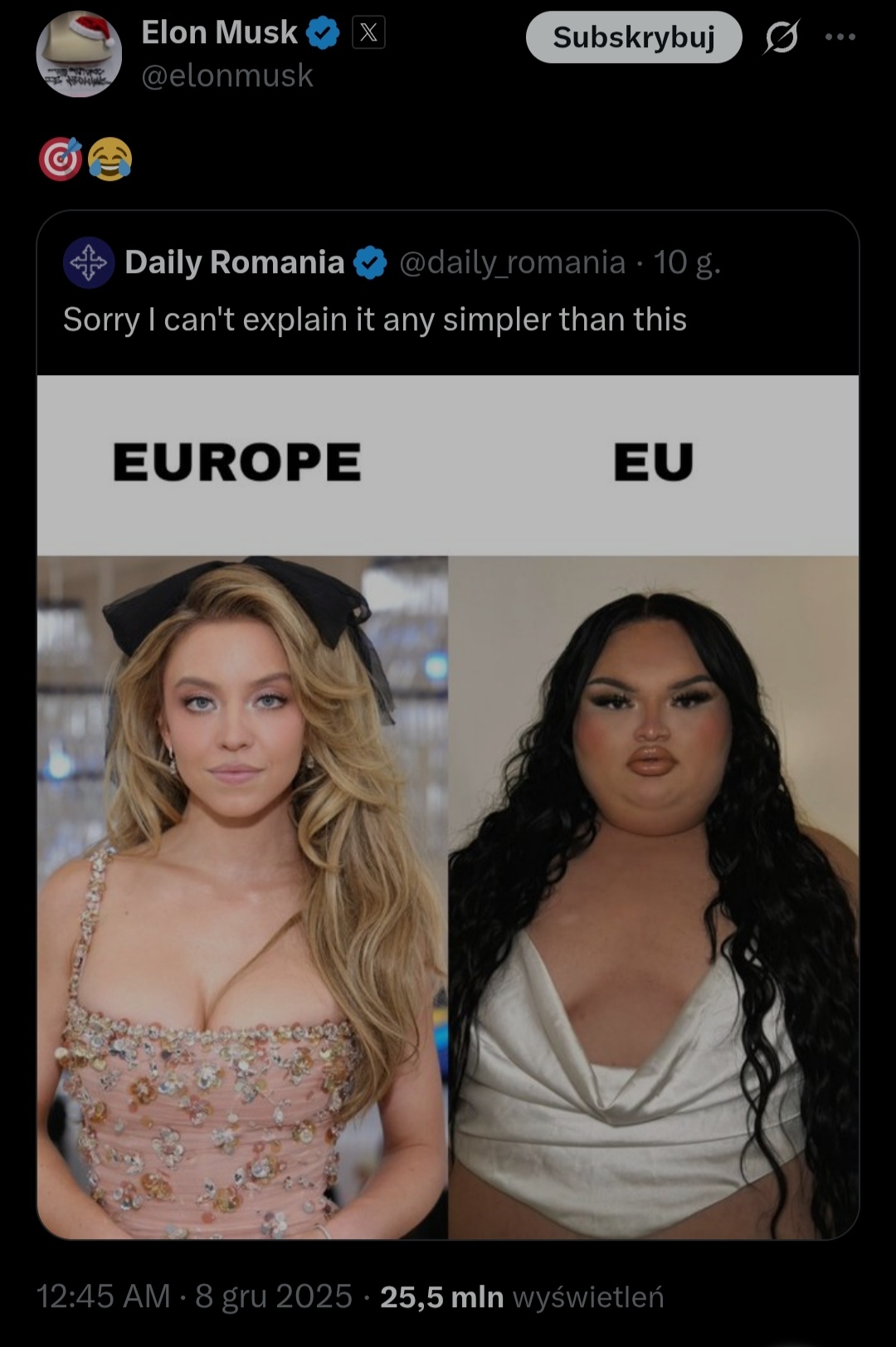Click the Subskrybuj button
The height and width of the screenshot is (1347, 896).
(x=634, y=37)
